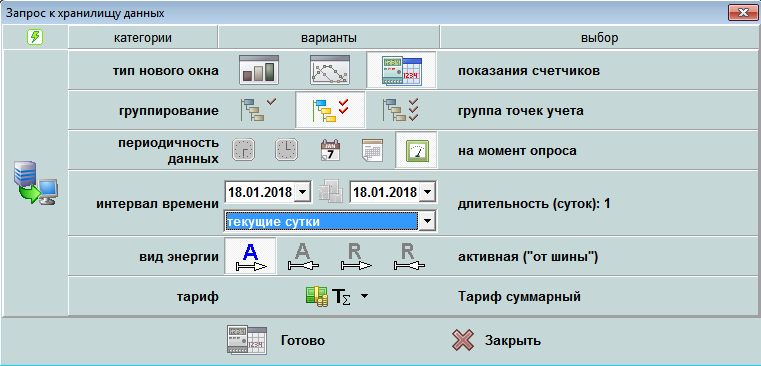Click the 'категории' column header
This screenshot has width=761, height=366.
click(x=143, y=38)
